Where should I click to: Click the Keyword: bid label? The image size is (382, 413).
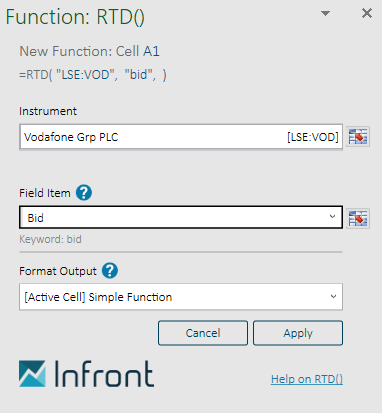[x=50, y=239]
